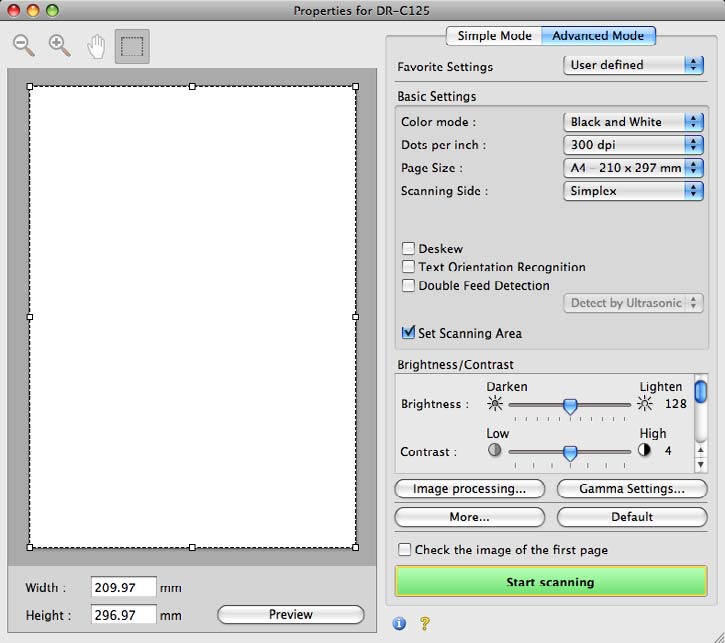Click the top-center scan area handle
This screenshot has width=725, height=643.
(192, 86)
